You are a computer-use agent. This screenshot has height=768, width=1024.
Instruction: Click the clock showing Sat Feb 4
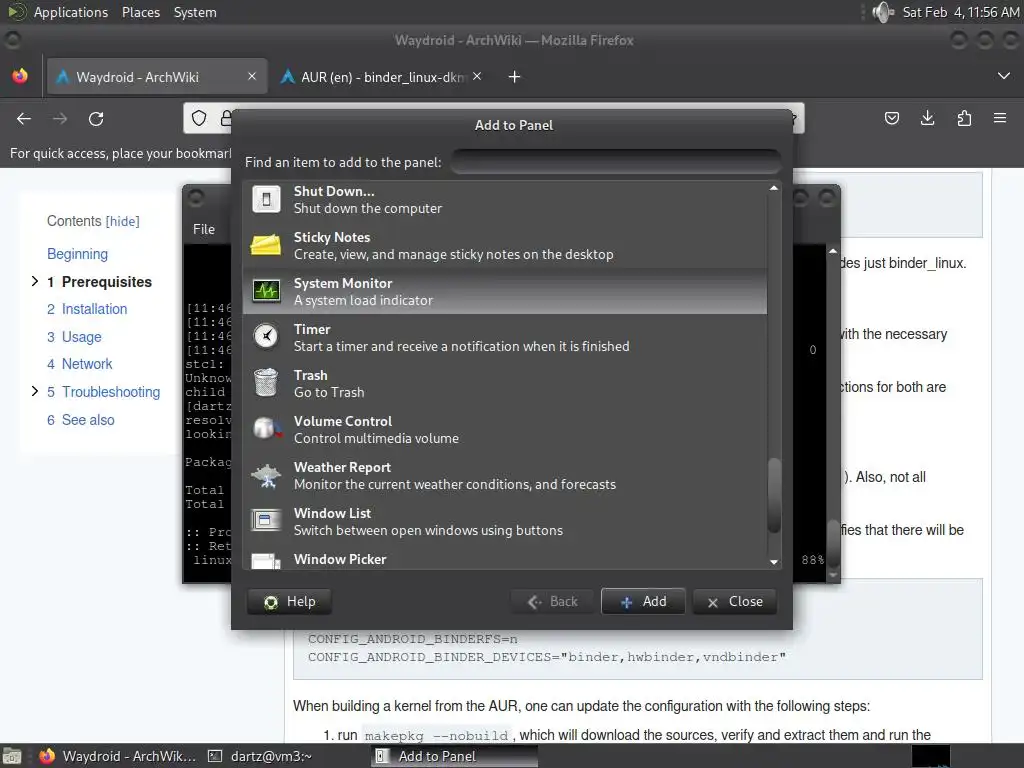960,12
